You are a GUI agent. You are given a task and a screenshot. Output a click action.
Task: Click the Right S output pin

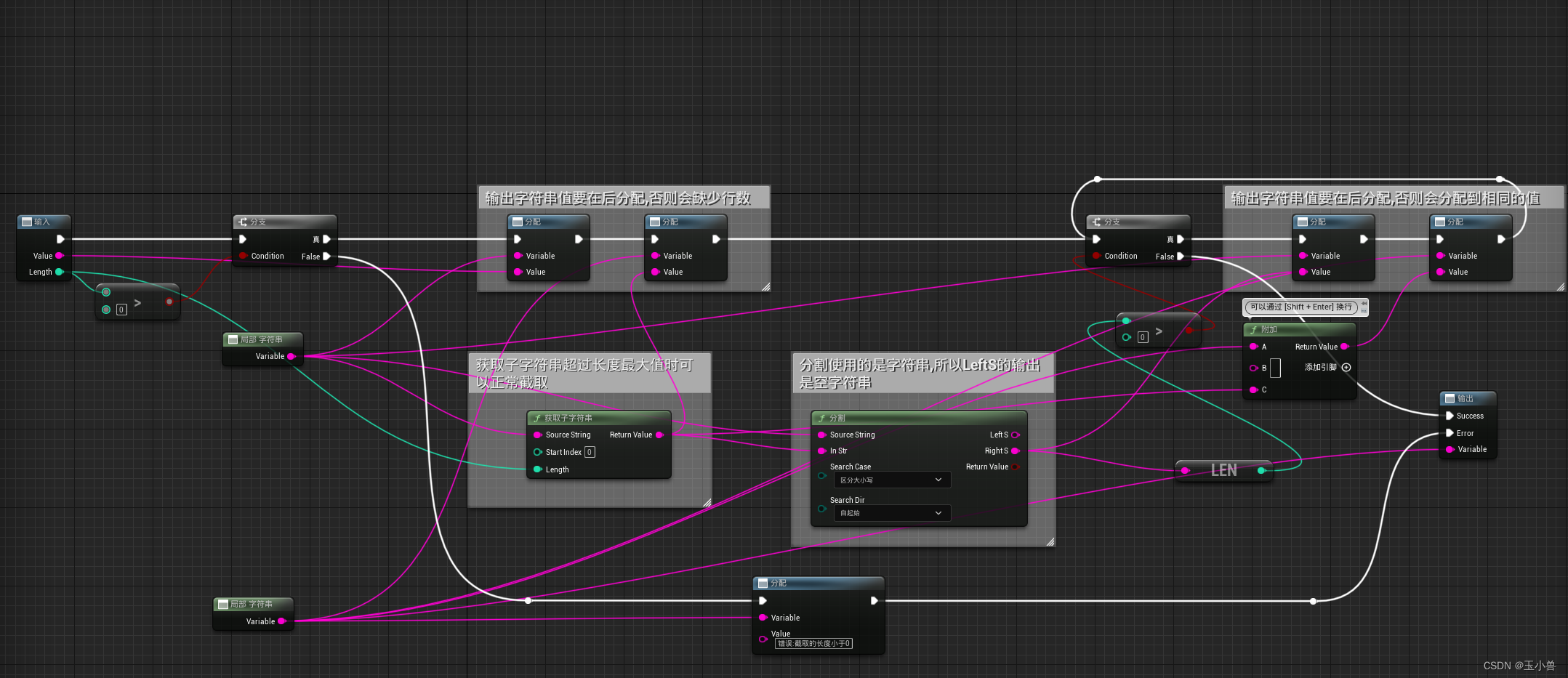pos(1016,451)
